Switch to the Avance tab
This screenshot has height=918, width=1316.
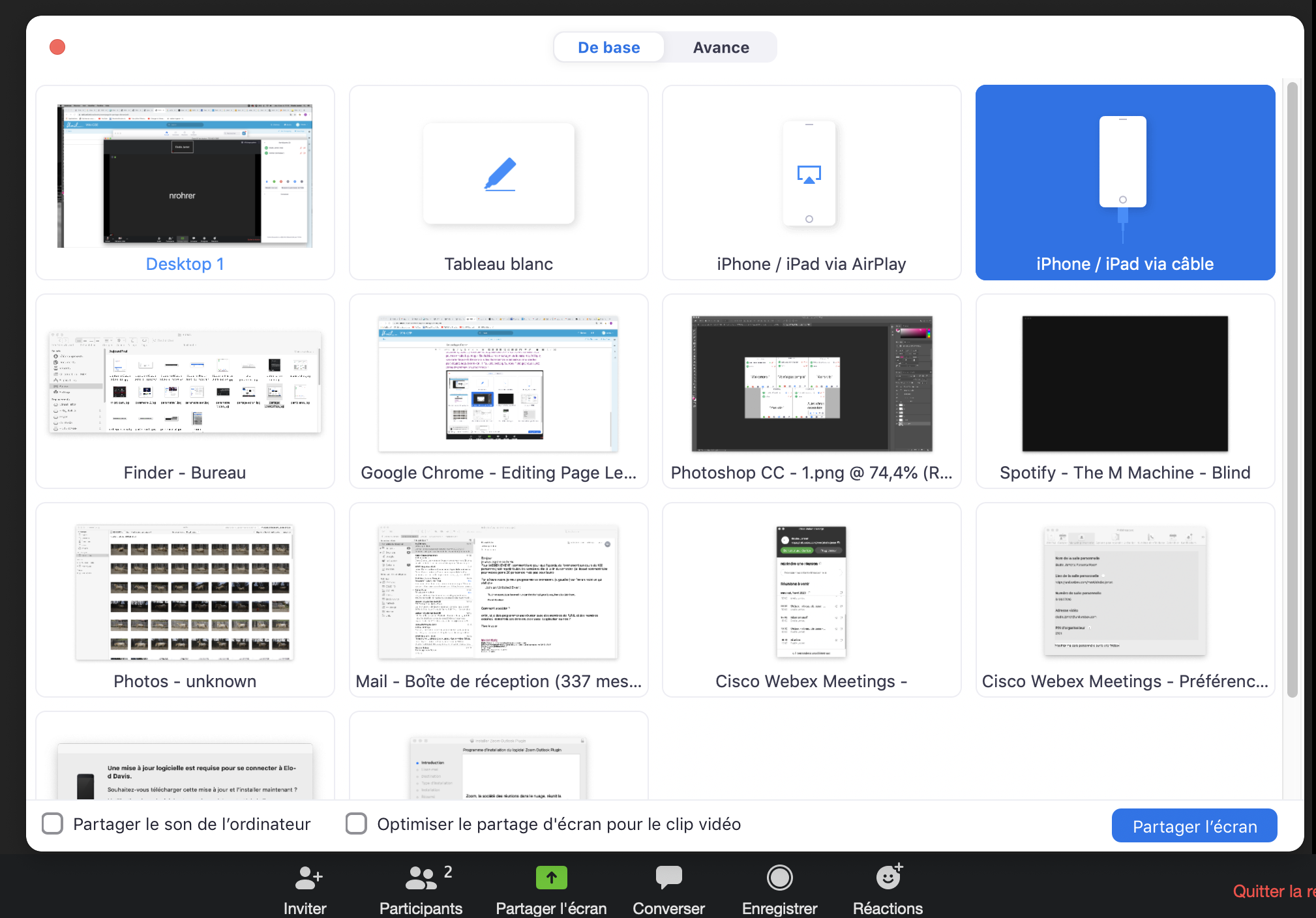[x=721, y=48]
